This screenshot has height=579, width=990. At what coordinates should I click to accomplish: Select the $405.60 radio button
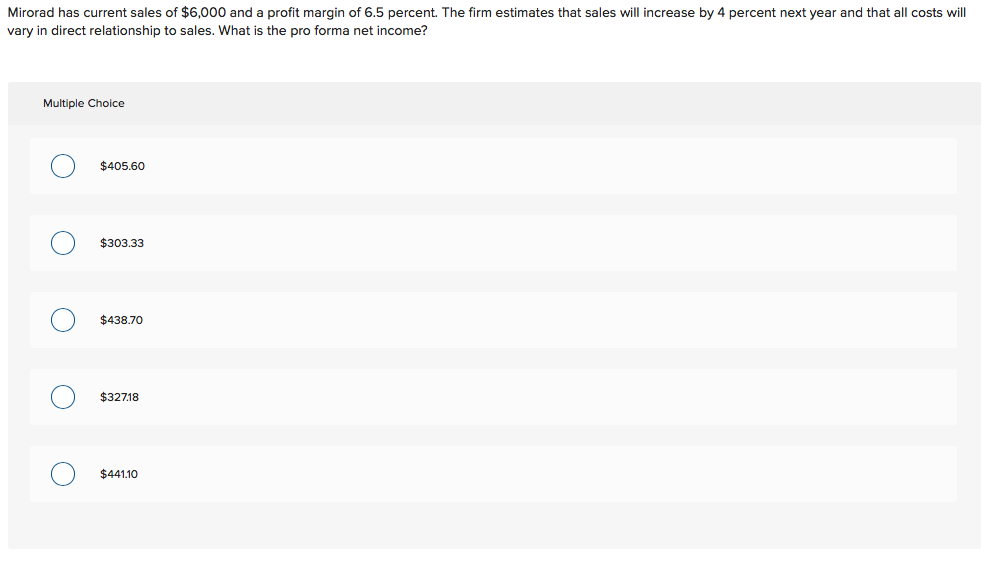coord(62,166)
